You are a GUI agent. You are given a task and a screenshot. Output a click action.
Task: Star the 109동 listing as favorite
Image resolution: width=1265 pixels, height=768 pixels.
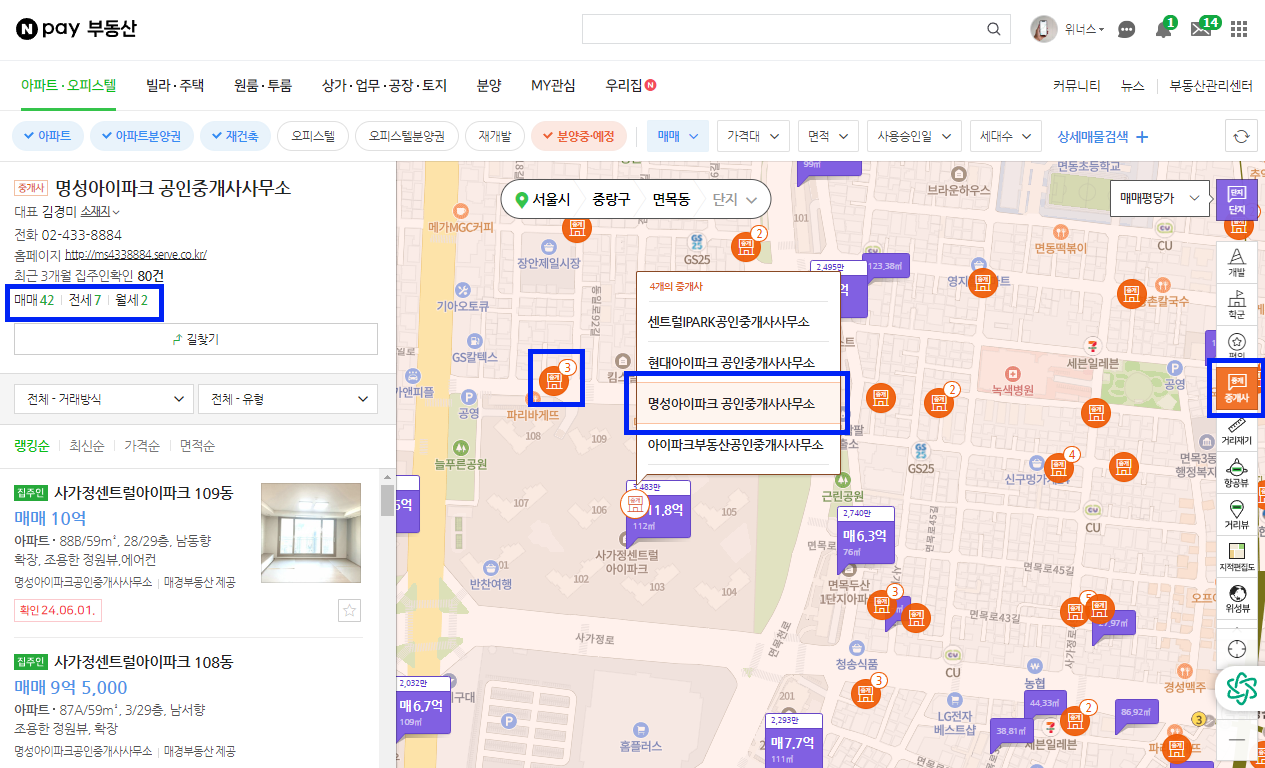[x=348, y=610]
